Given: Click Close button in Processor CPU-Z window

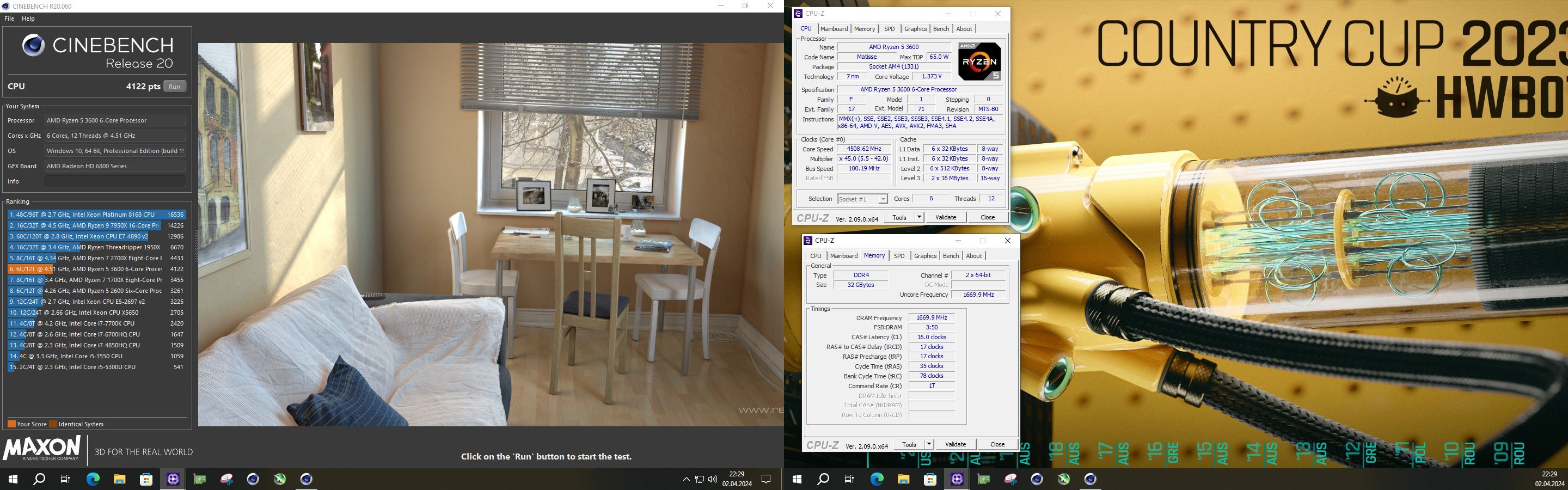Looking at the screenshot, I should pyautogui.click(x=987, y=217).
